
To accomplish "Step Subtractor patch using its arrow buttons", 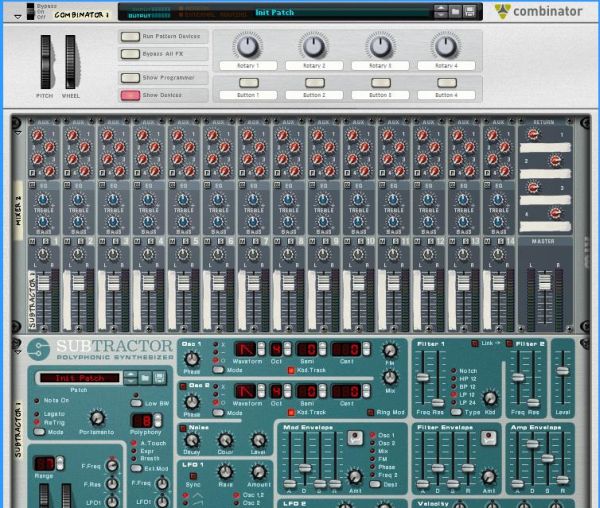I will (x=130, y=378).
